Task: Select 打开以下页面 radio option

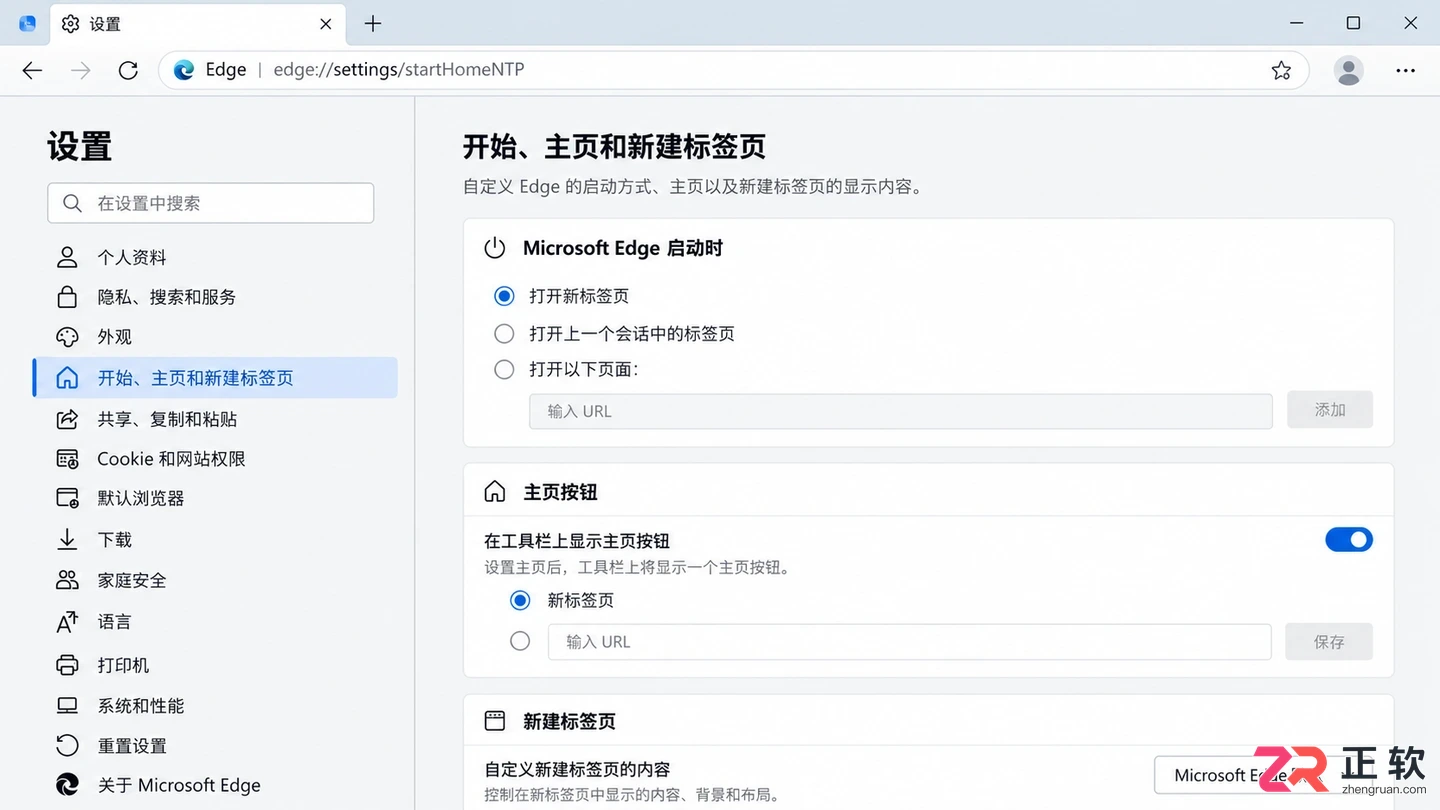Action: 504,369
